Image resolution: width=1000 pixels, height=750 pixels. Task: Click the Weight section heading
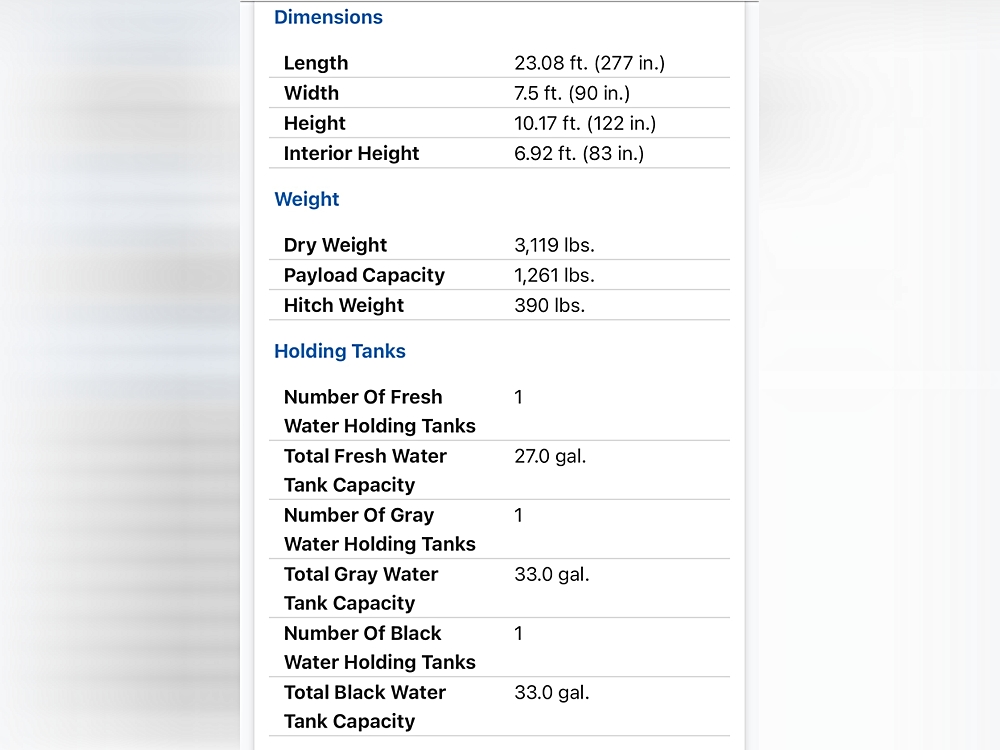click(x=307, y=199)
